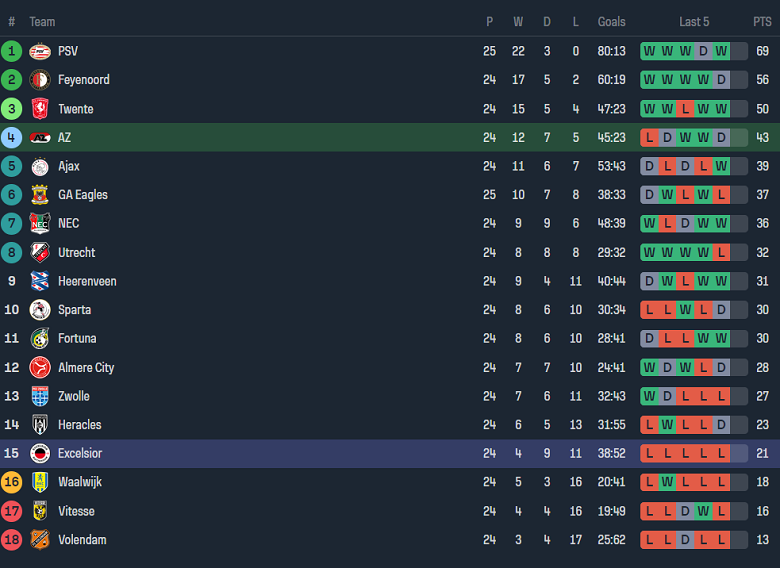Click the Feyenoord club crest
Image resolution: width=780 pixels, height=568 pixels.
pyautogui.click(x=40, y=80)
